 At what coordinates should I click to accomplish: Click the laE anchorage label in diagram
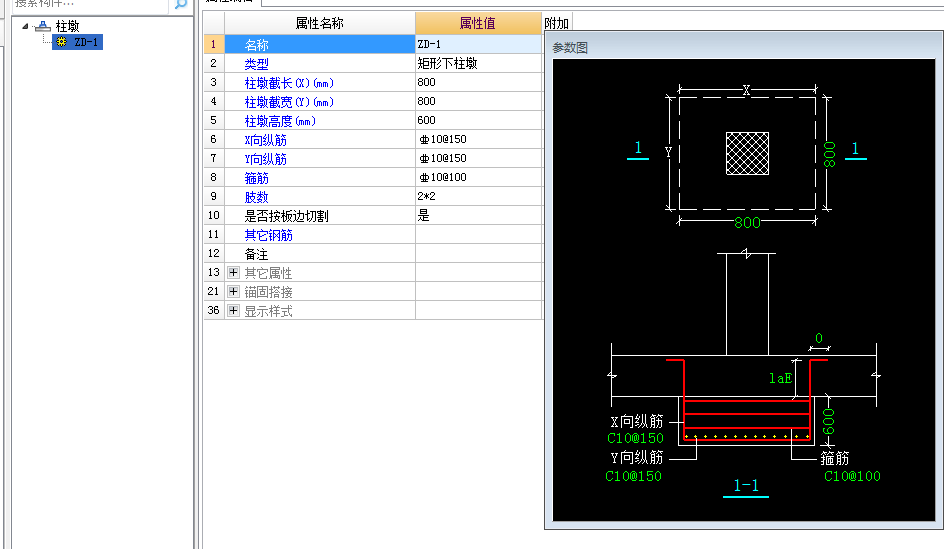pos(780,378)
